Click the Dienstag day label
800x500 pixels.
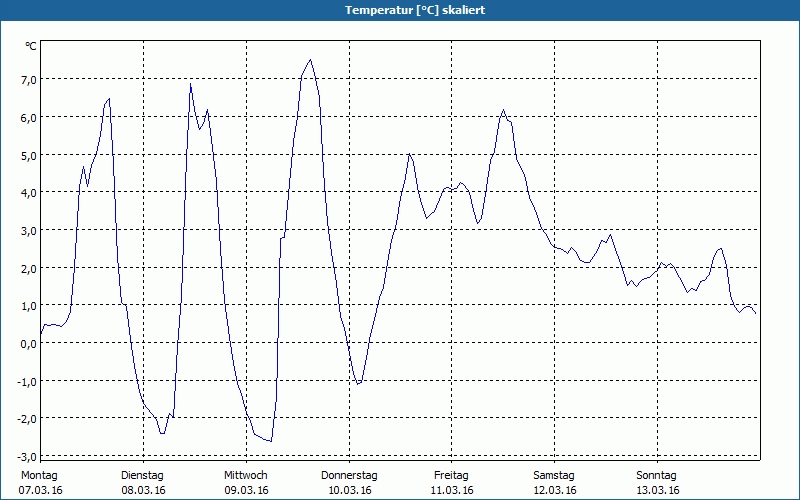coord(142,476)
